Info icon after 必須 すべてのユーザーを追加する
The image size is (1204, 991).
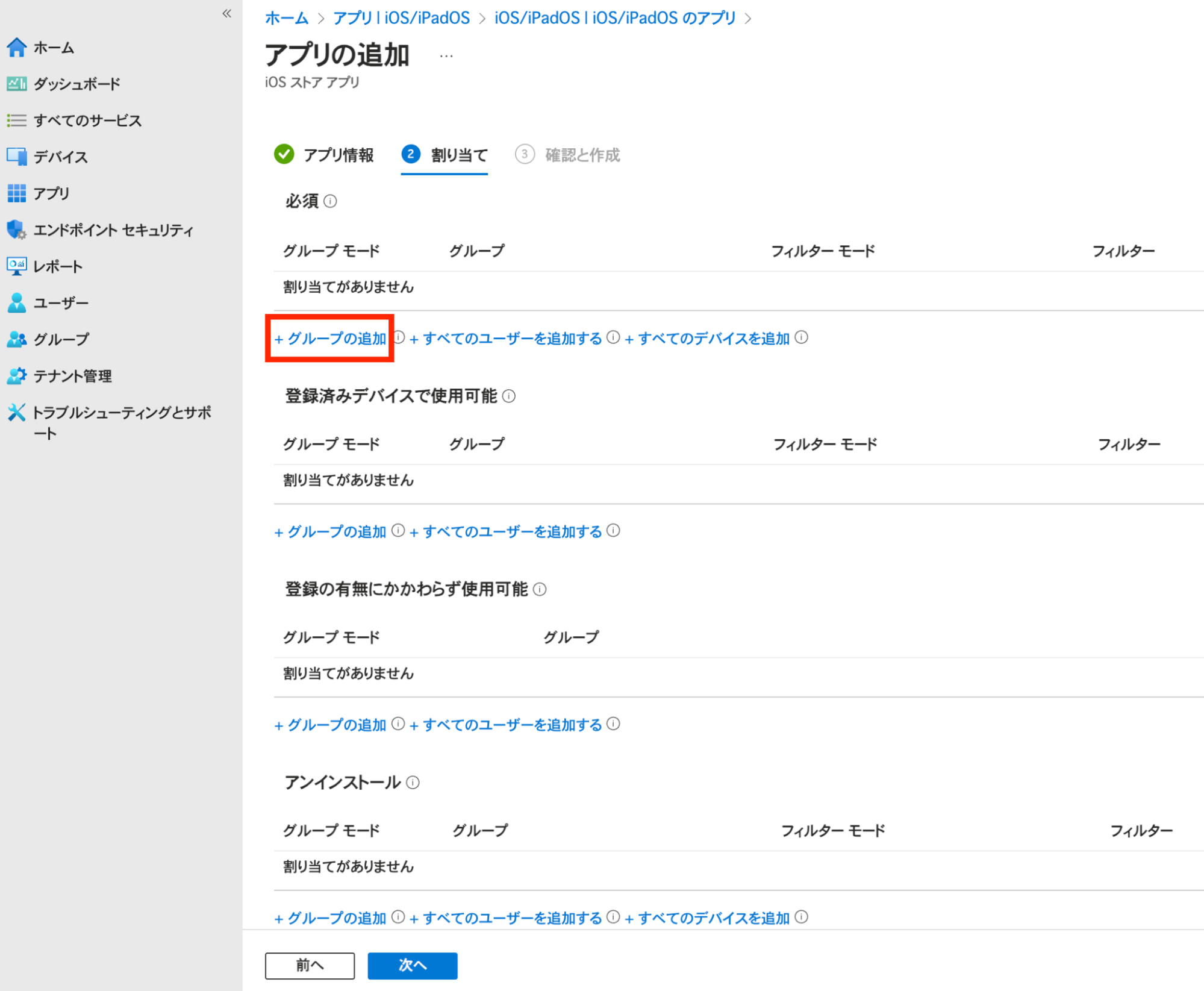coord(613,337)
